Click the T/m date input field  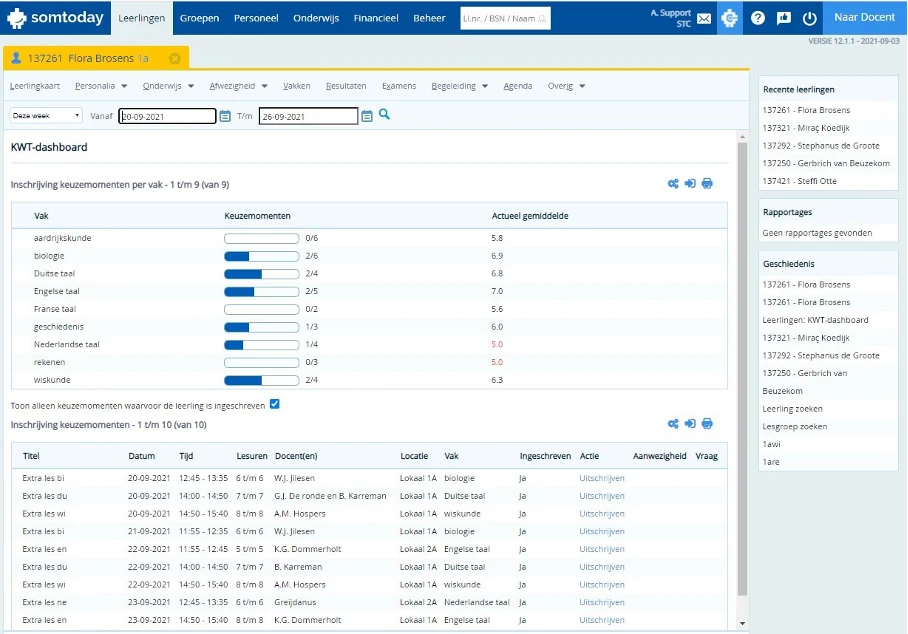tap(308, 116)
